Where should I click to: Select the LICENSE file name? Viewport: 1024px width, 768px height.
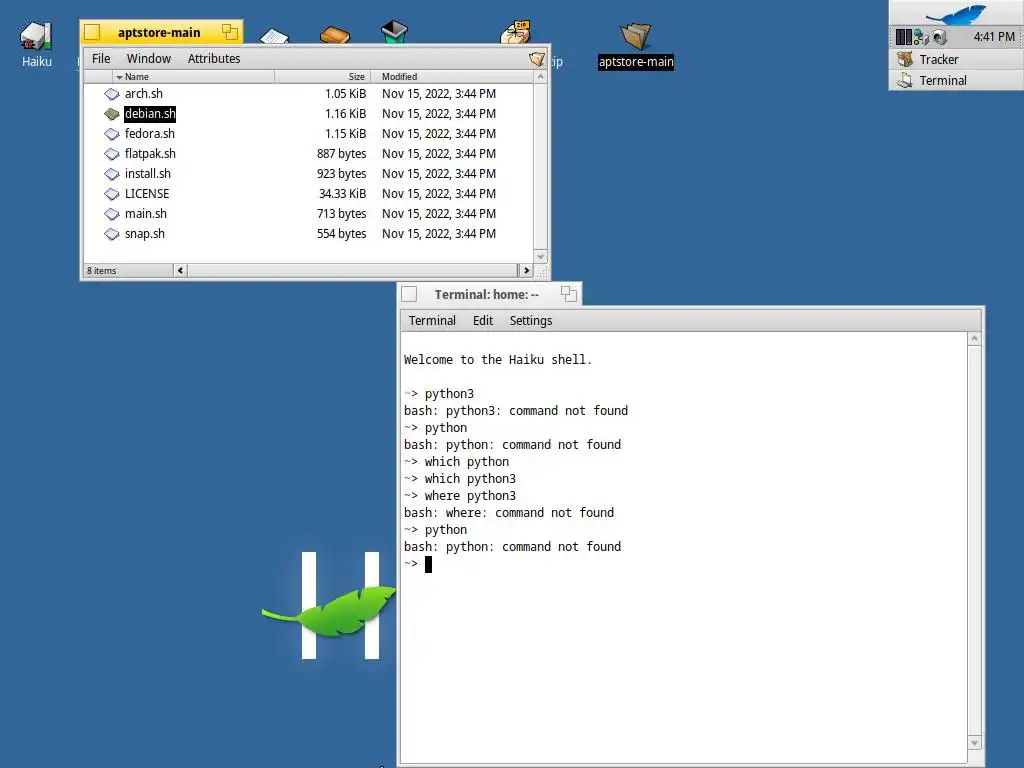coord(147,194)
